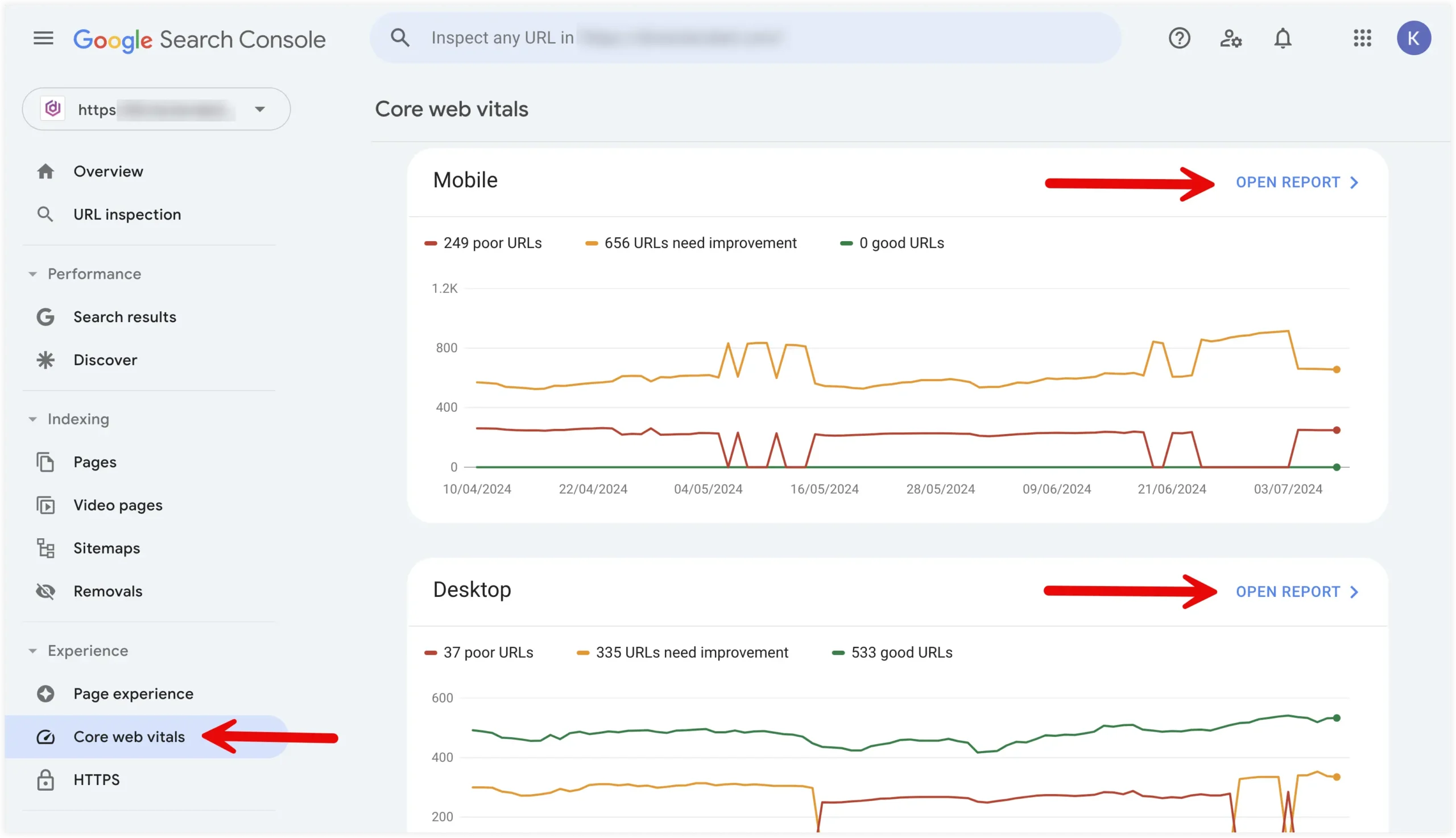Click the 16/05/2024 axis date label

pyautogui.click(x=824, y=489)
